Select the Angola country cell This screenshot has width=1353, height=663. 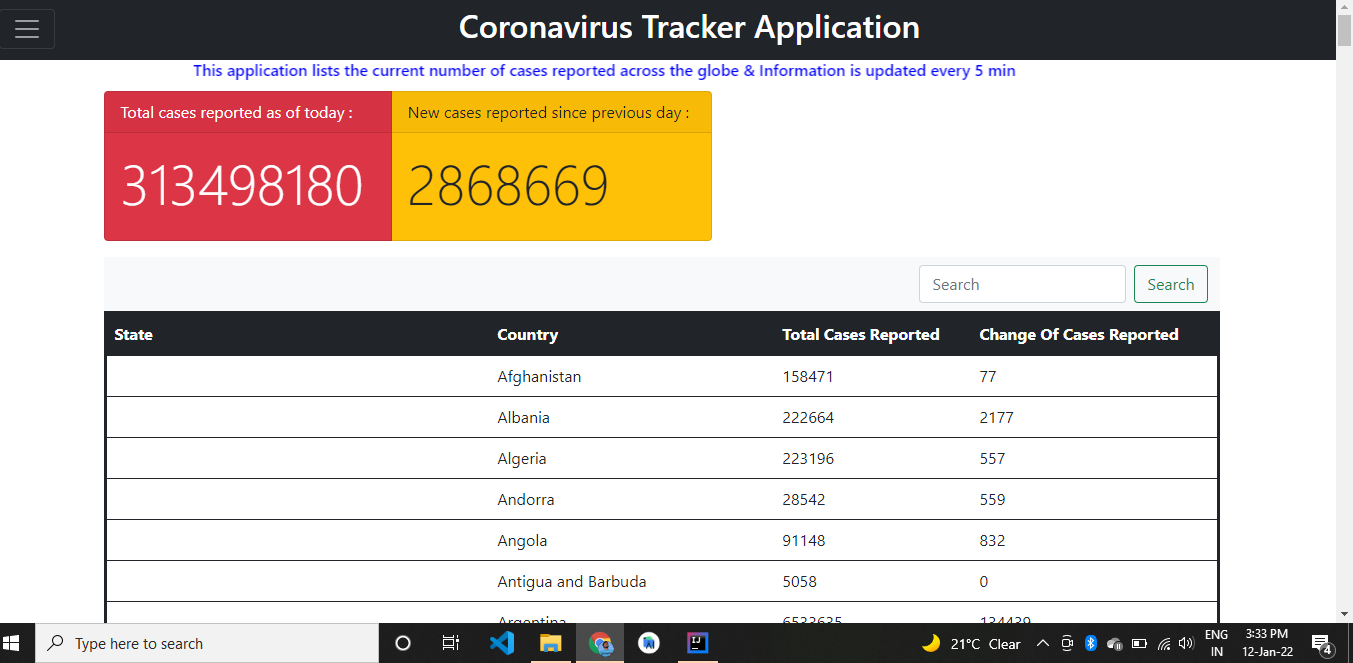pos(522,541)
